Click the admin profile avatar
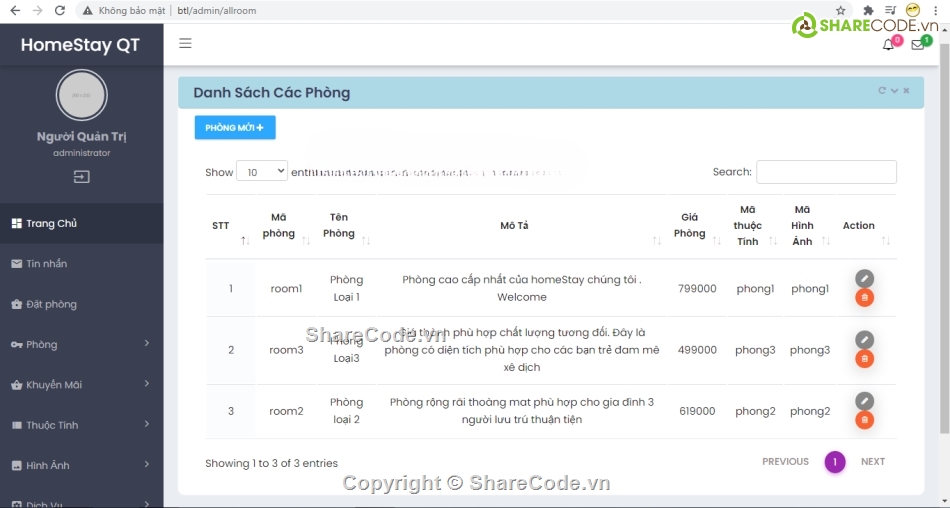Screen dimensions: 950x508 click(81, 95)
